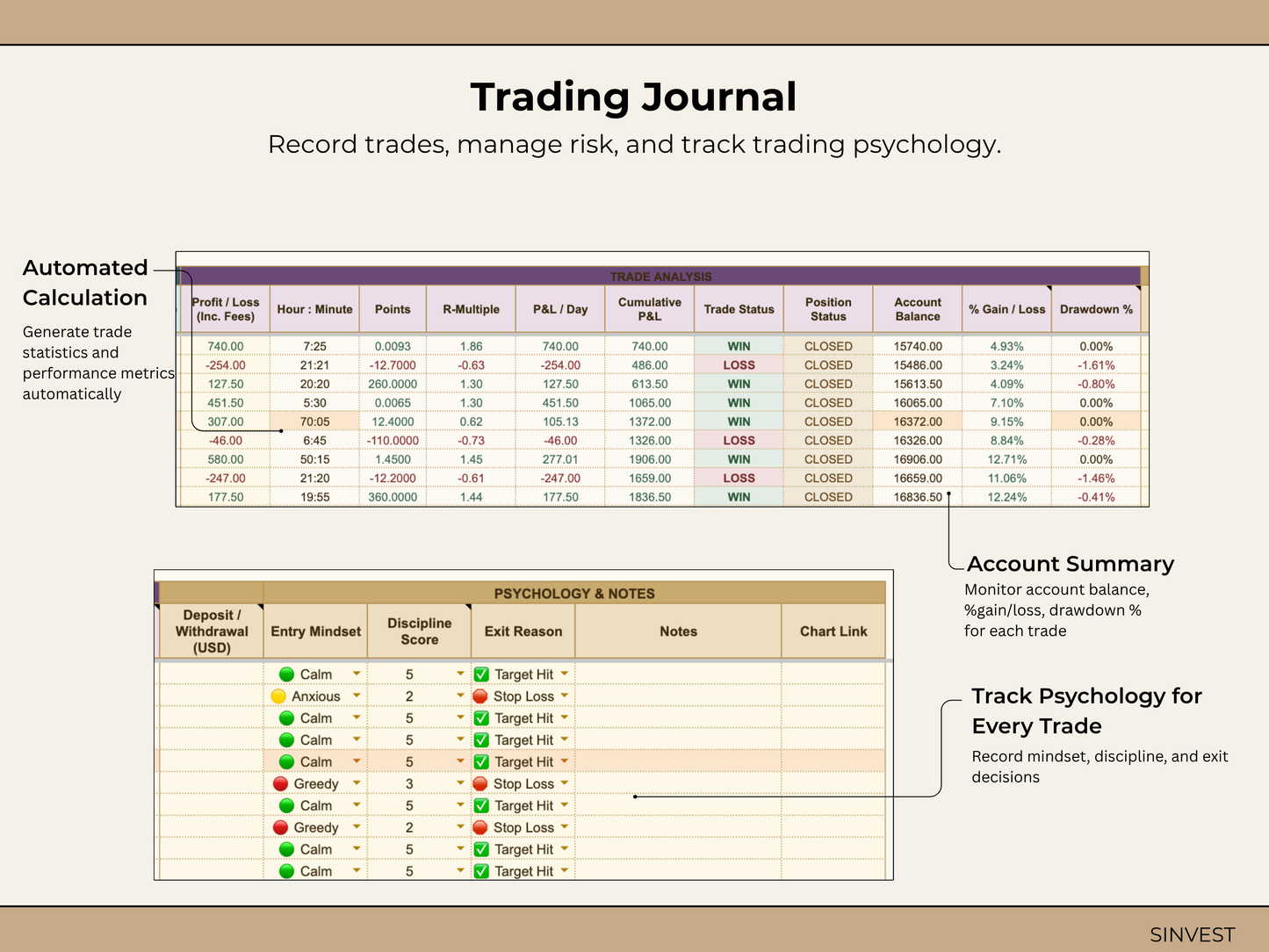Click the TRADE ANALYSIS section banner
Screen dimensions: 1269x952
[x=660, y=277]
